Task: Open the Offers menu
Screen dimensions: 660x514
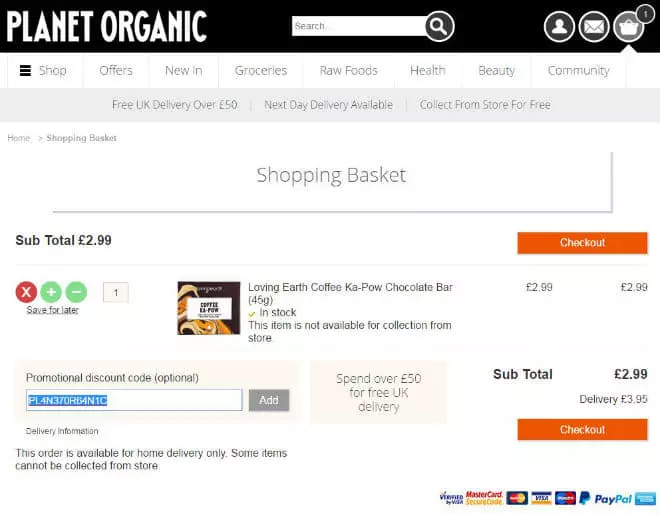Action: (x=116, y=70)
